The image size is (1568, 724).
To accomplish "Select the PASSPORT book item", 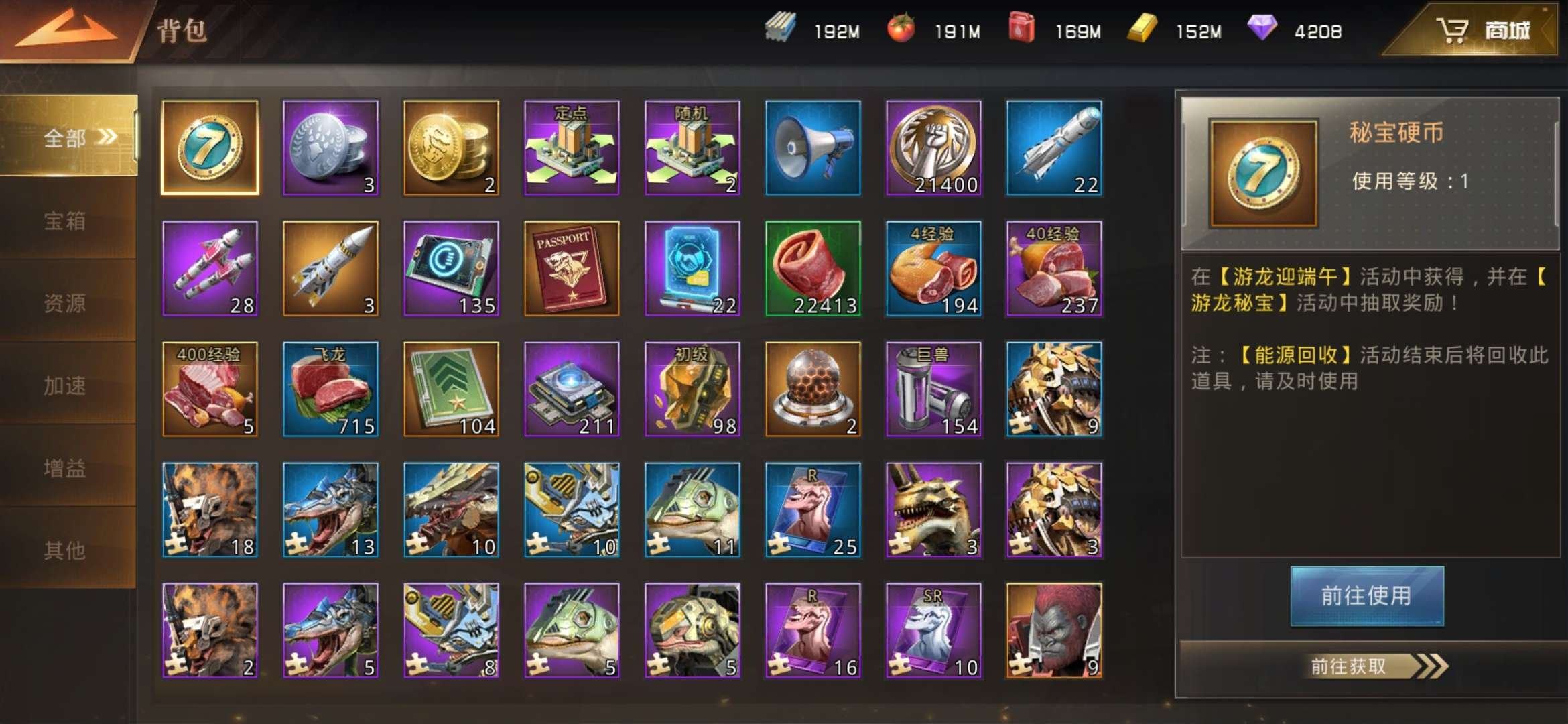I will (572, 269).
